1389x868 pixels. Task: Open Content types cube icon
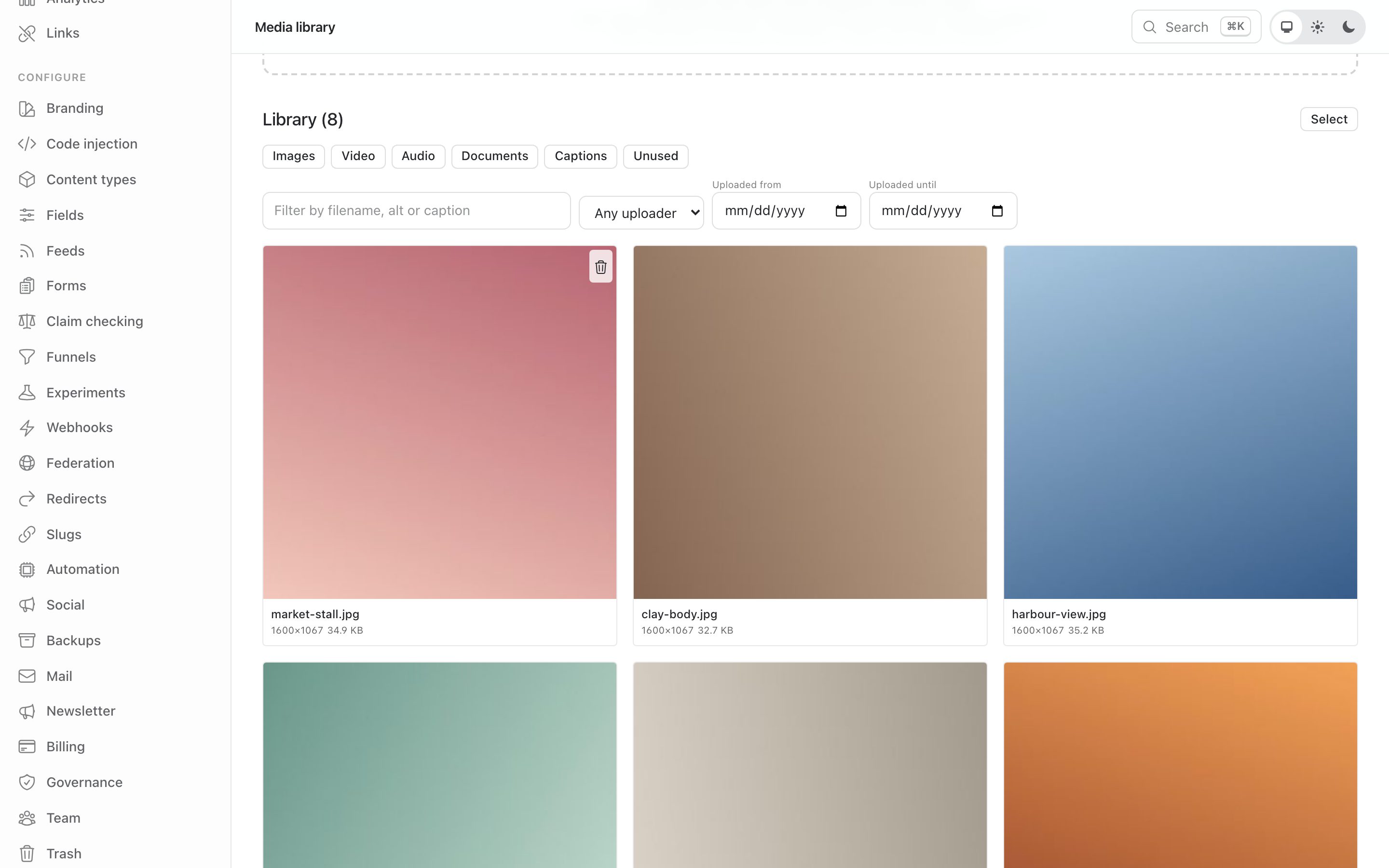coord(27,180)
